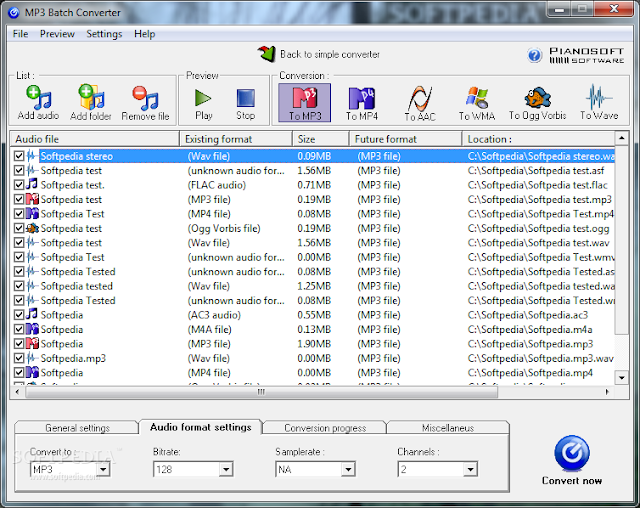Start preview with the Play button
This screenshot has width=640, height=508.
tap(203, 103)
